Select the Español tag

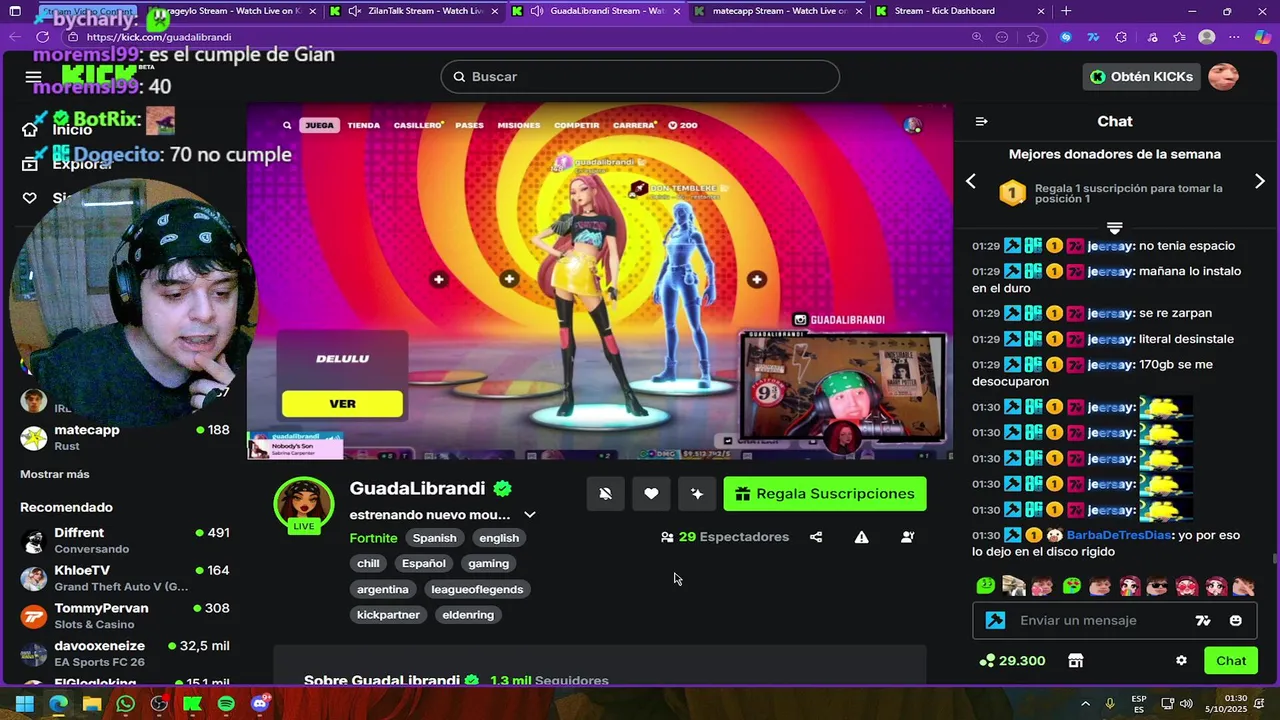click(424, 564)
